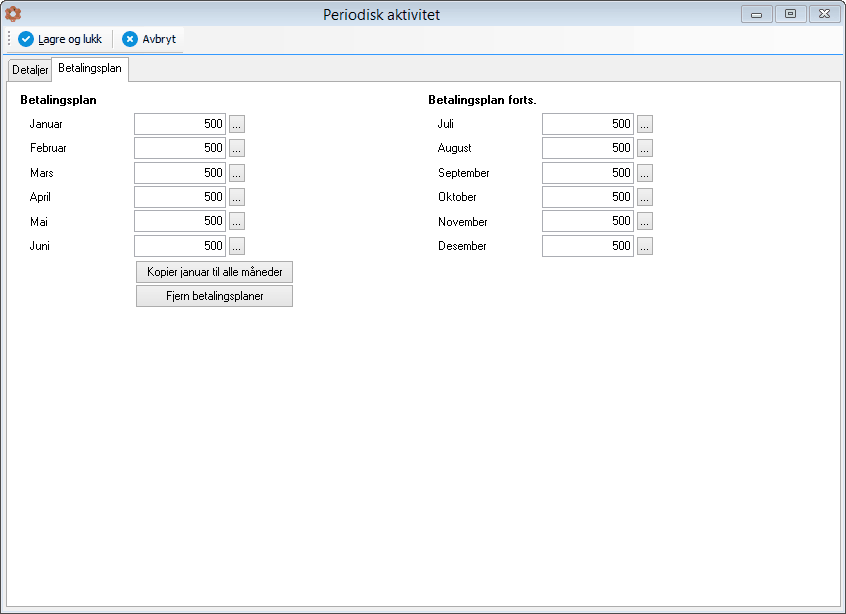
Task: Click the Periodisk aktivitet window title
Action: tap(381, 15)
